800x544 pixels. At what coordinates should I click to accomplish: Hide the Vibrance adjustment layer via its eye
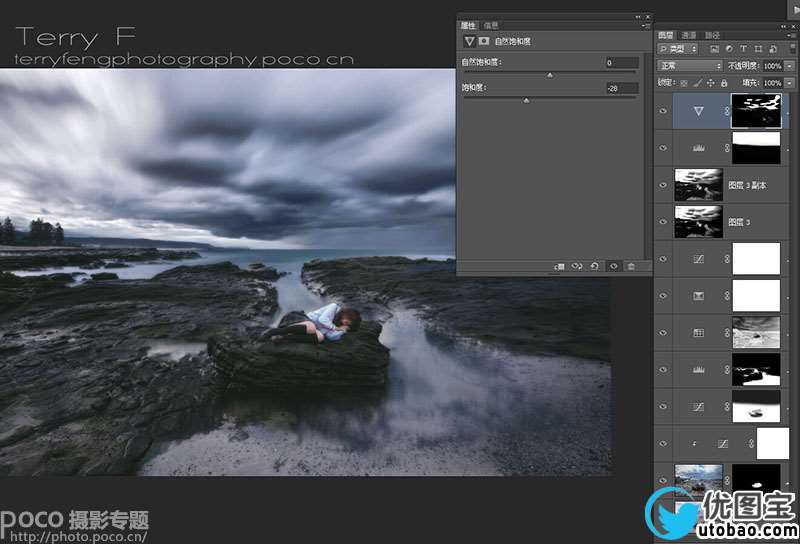[663, 111]
